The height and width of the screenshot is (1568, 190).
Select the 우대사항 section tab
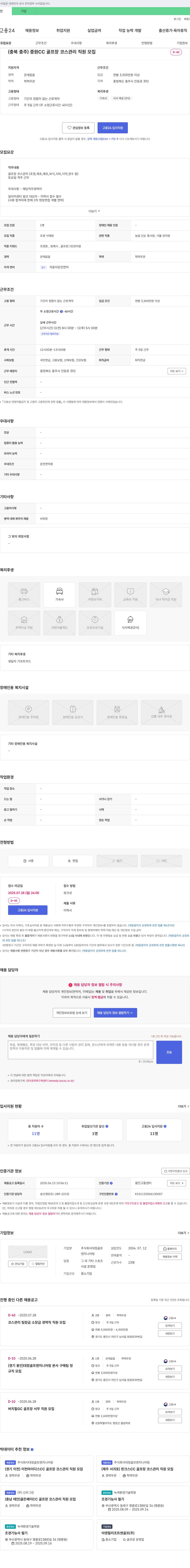tap(76, 43)
